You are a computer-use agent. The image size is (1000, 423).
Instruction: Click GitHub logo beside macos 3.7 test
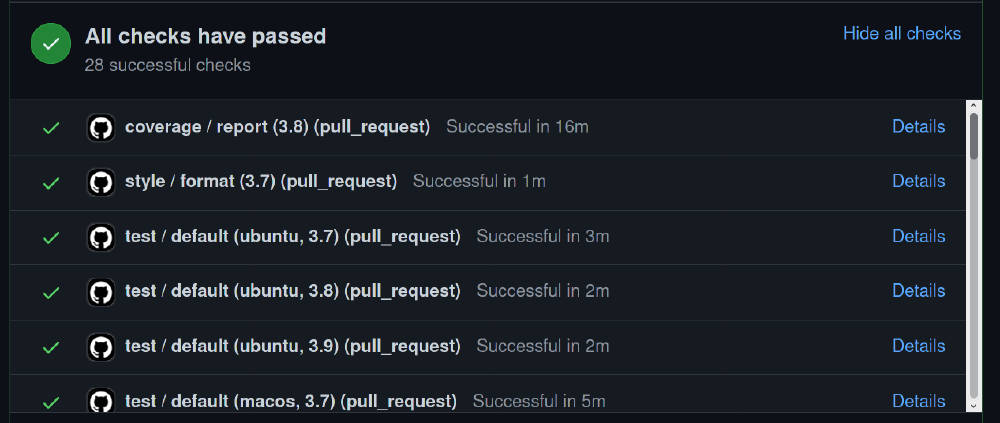coord(100,401)
